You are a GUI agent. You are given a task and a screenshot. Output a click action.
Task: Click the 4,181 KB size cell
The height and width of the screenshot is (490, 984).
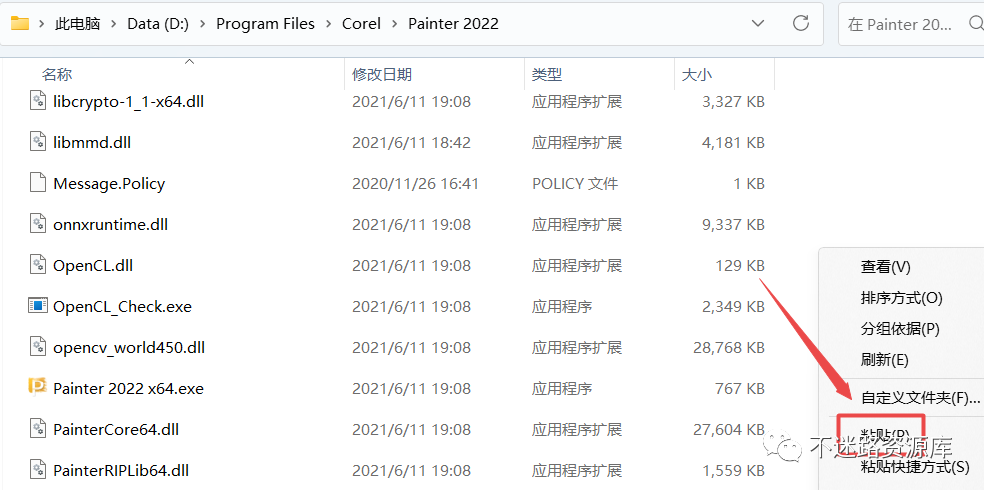(733, 142)
